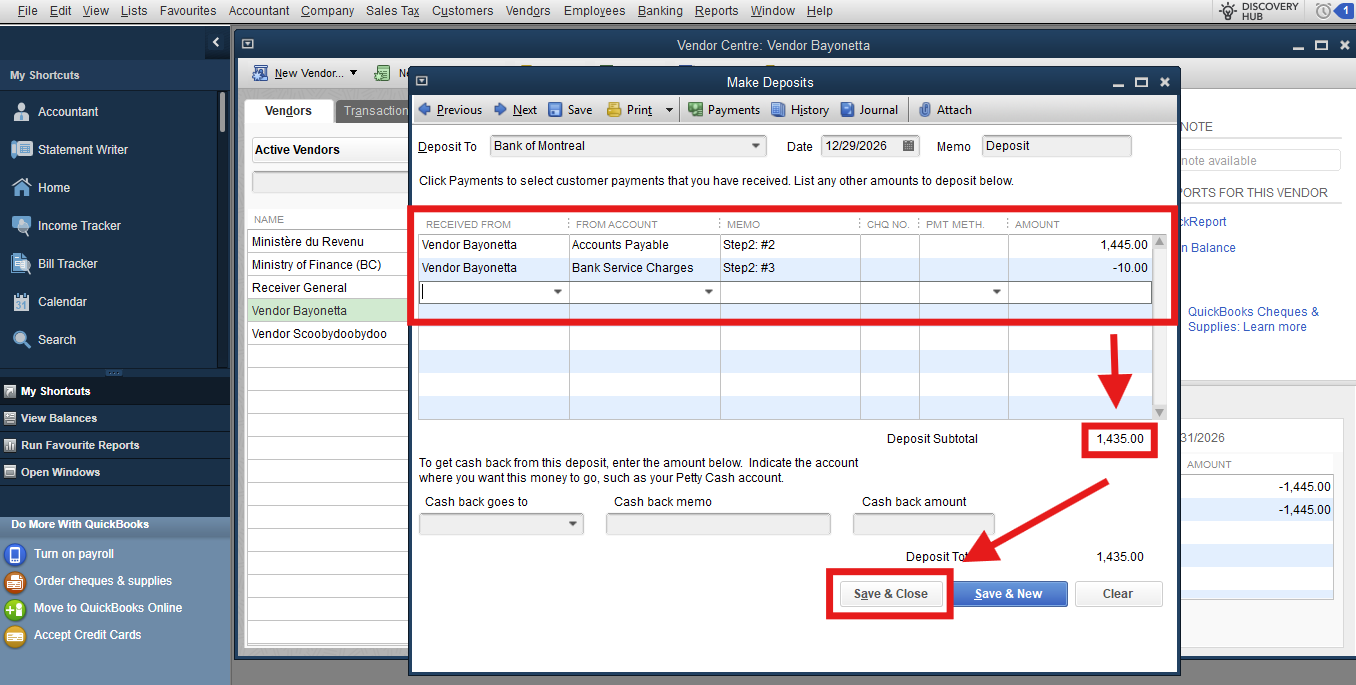Click the Print icon in toolbar
Screen dimensions: 1356x685
(614, 110)
